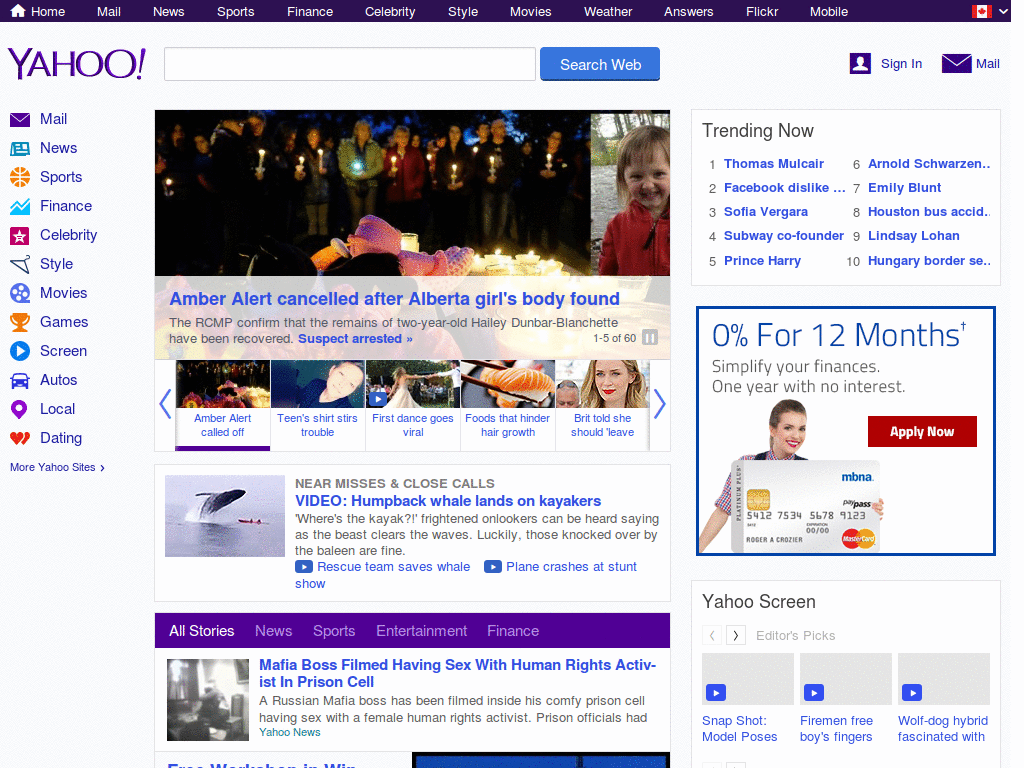This screenshot has height=768, width=1024.
Task: Click the Movies film reel icon
Action: [20, 293]
